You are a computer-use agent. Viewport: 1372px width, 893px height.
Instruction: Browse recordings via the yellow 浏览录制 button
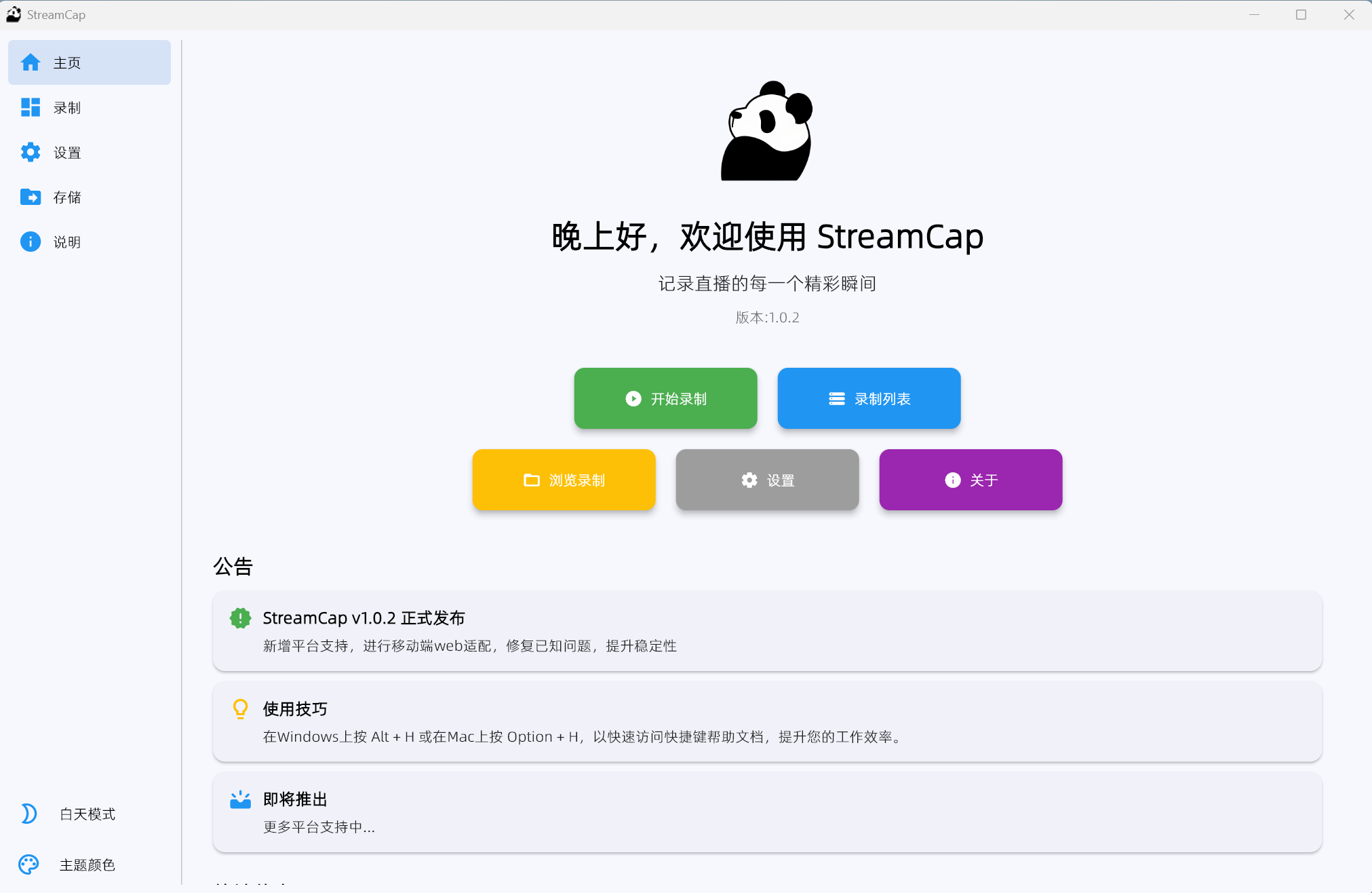click(x=564, y=480)
